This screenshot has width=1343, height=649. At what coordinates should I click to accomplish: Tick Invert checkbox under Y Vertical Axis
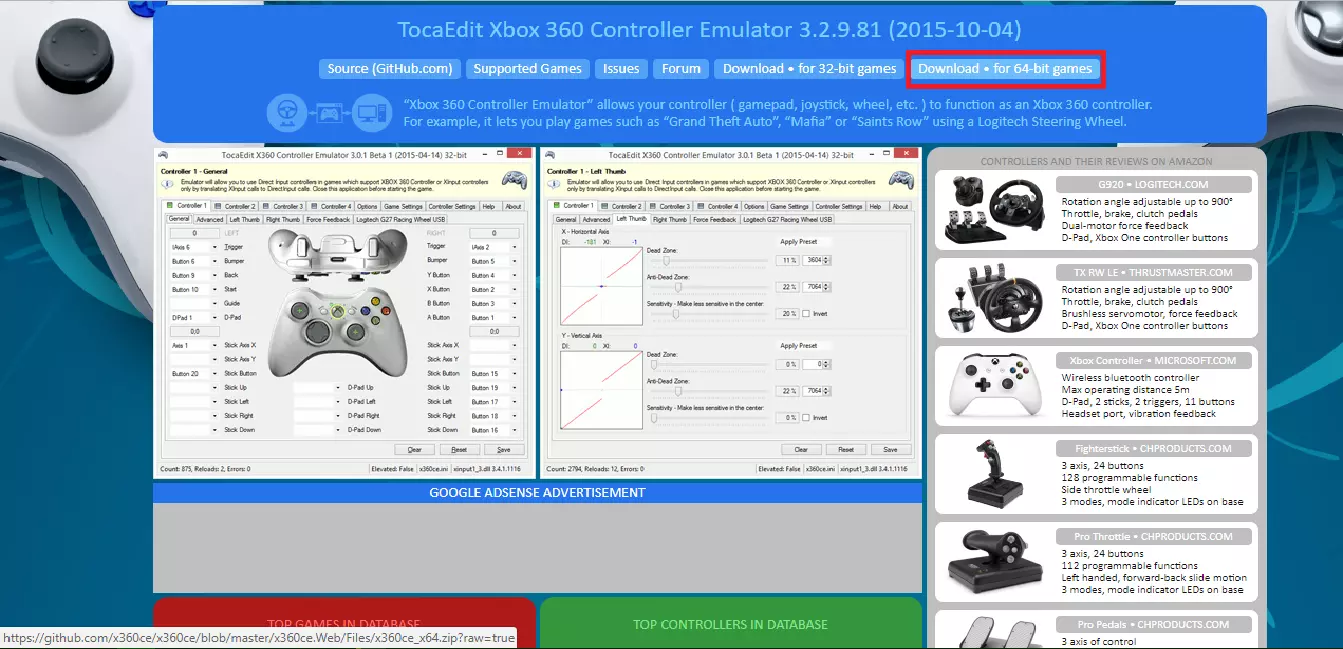[806, 418]
